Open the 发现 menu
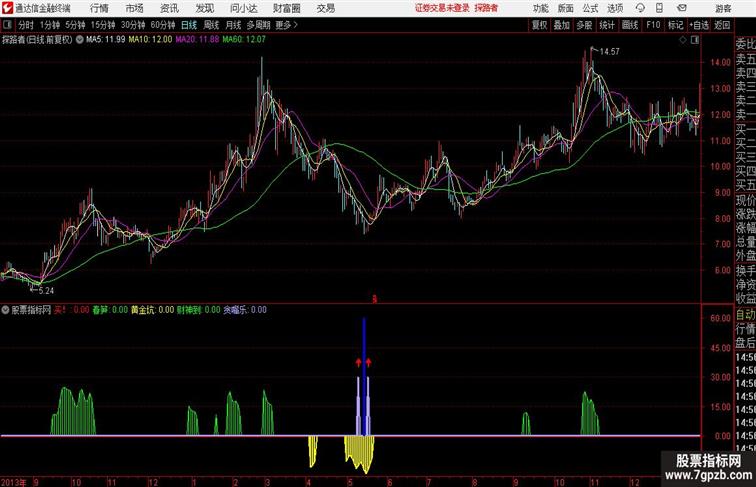Viewport: 756px width, 487px height. (x=204, y=8)
